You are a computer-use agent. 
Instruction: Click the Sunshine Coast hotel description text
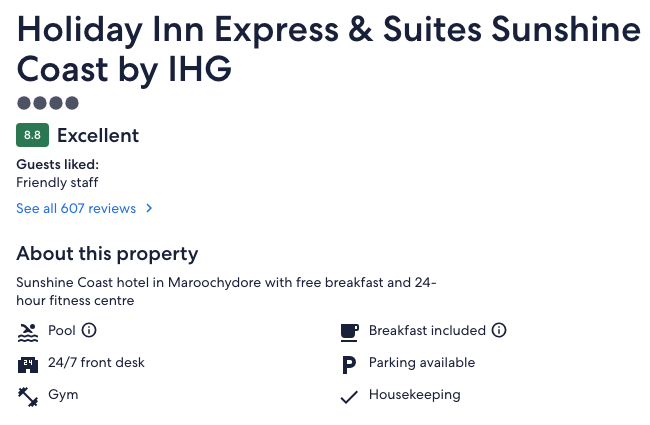(x=226, y=291)
